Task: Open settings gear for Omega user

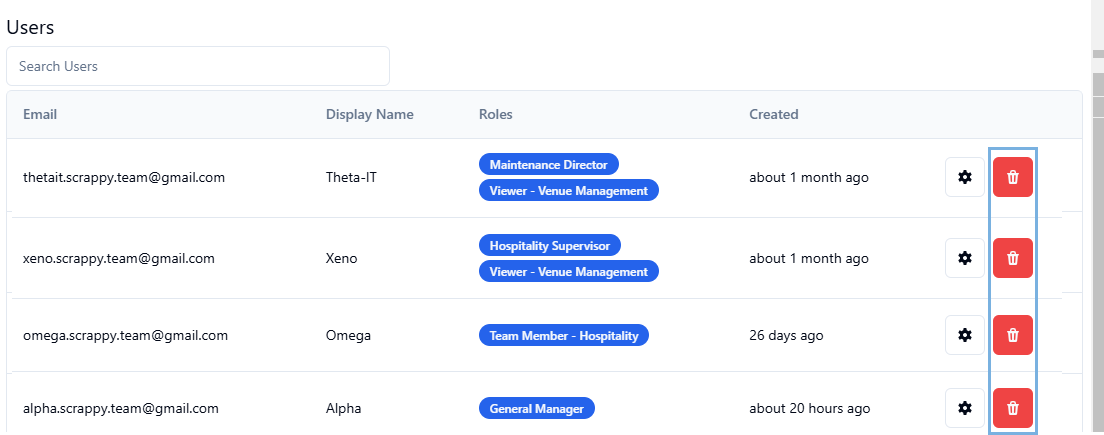Action: click(x=965, y=335)
